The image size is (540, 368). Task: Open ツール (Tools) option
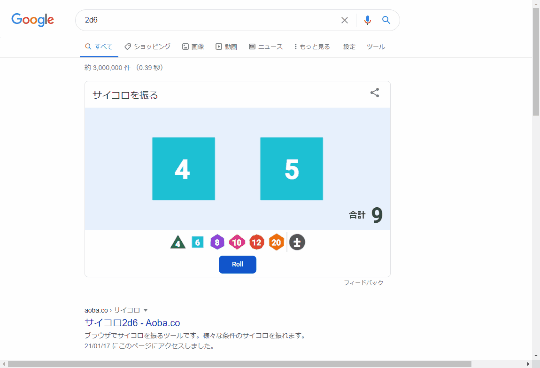(x=376, y=46)
